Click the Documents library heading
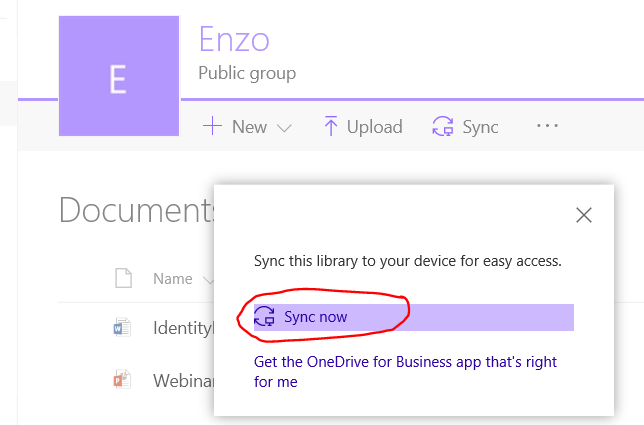 138,210
